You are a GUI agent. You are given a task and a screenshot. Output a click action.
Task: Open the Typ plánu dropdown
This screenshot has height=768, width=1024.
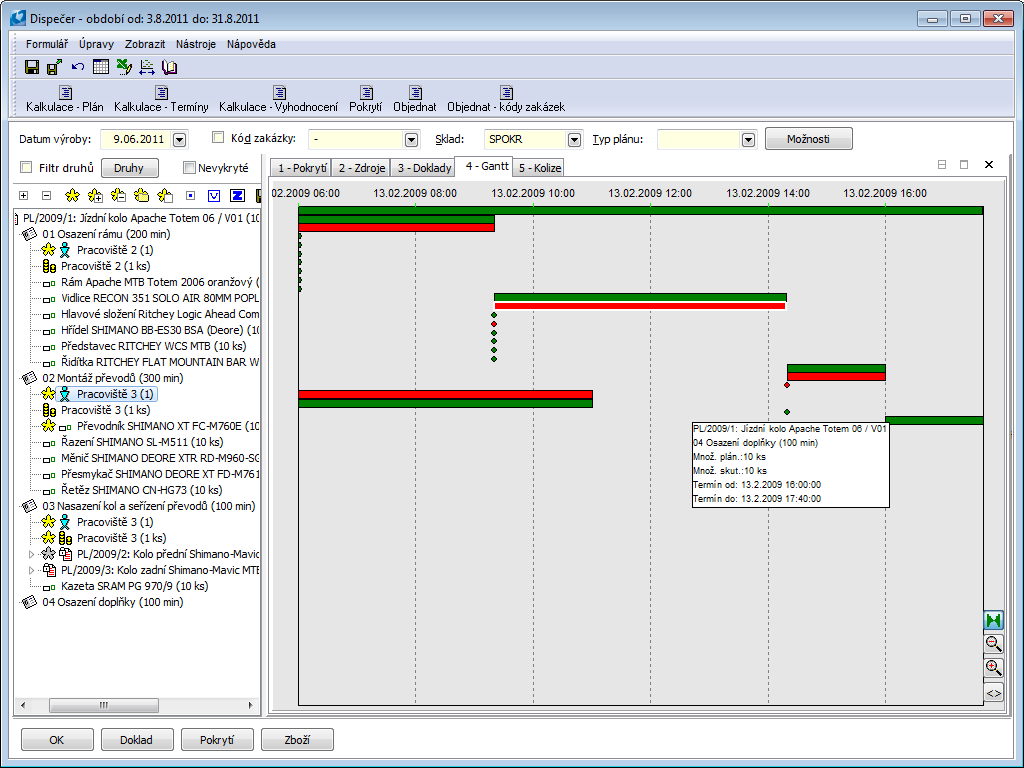click(748, 139)
